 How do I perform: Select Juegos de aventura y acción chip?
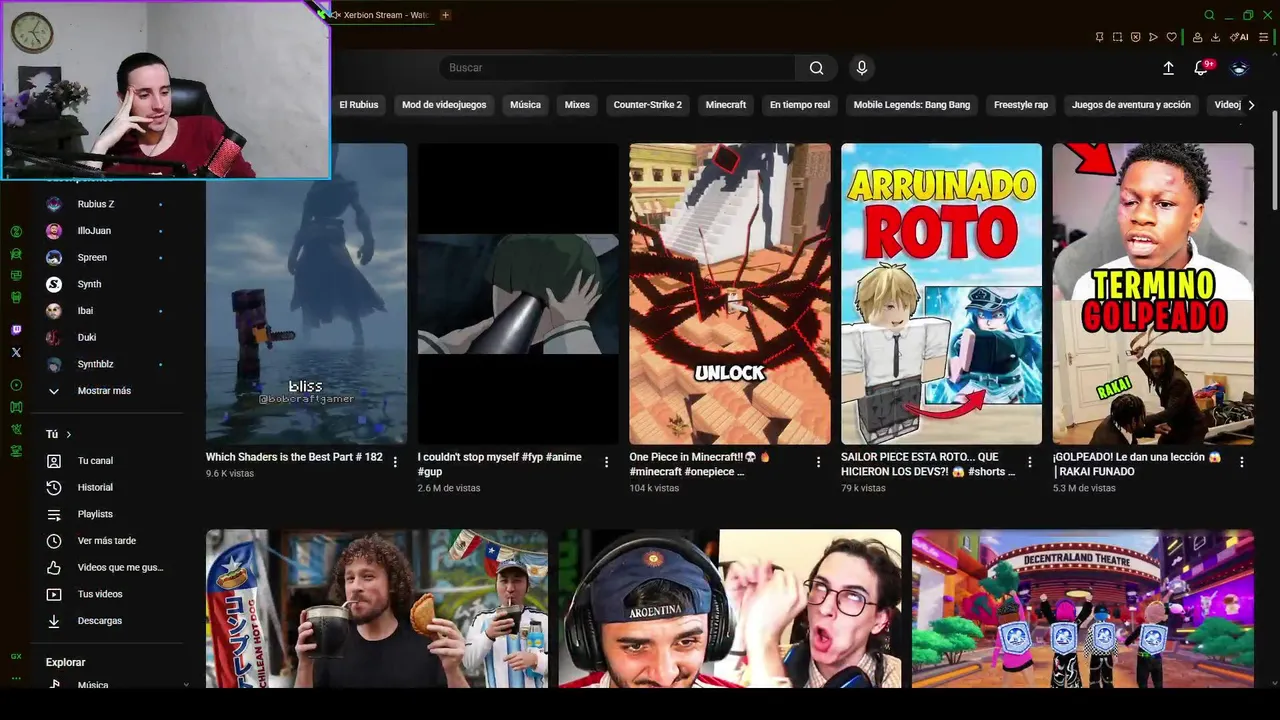click(1131, 105)
